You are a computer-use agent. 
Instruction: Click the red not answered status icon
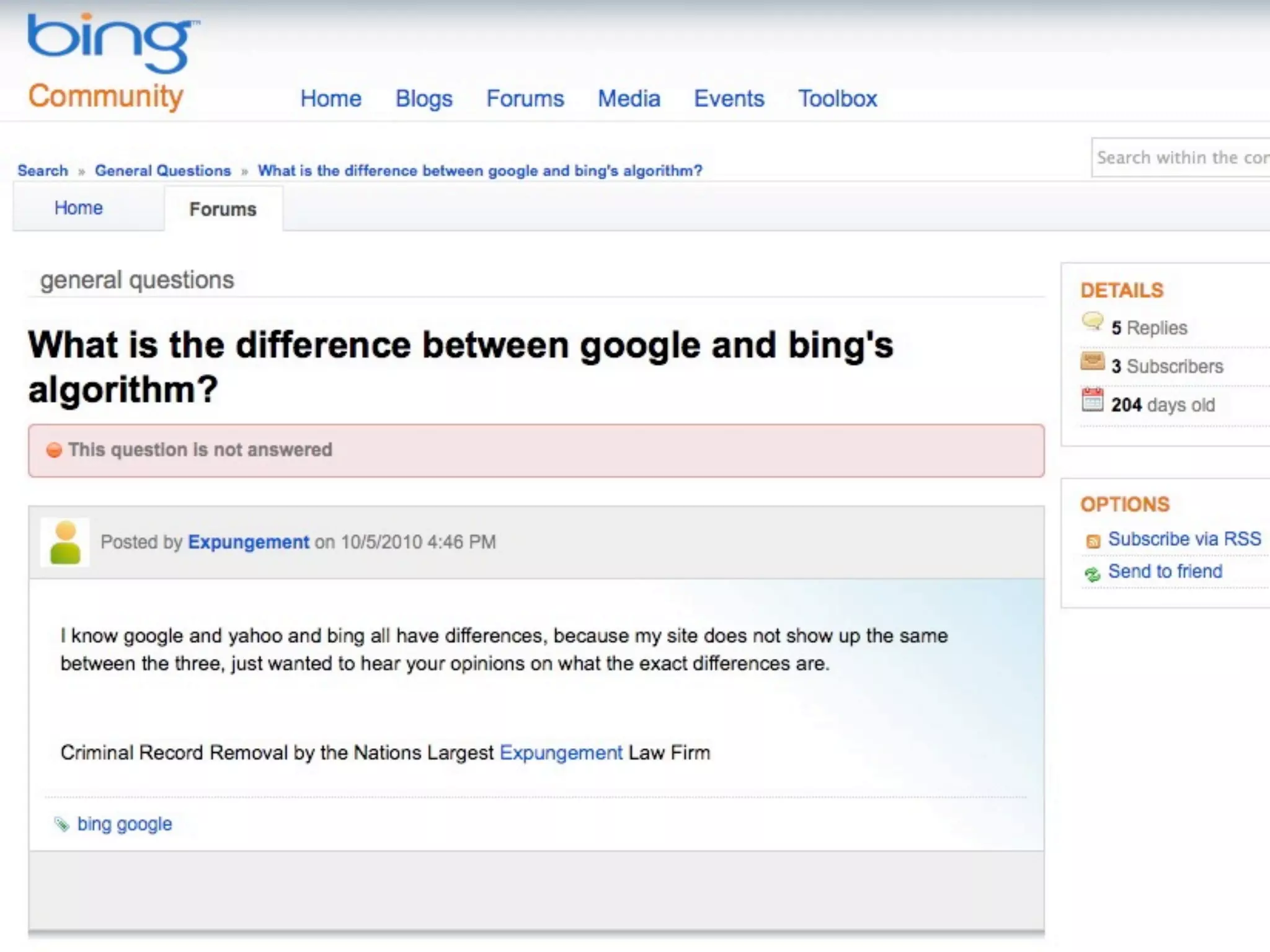pos(55,450)
